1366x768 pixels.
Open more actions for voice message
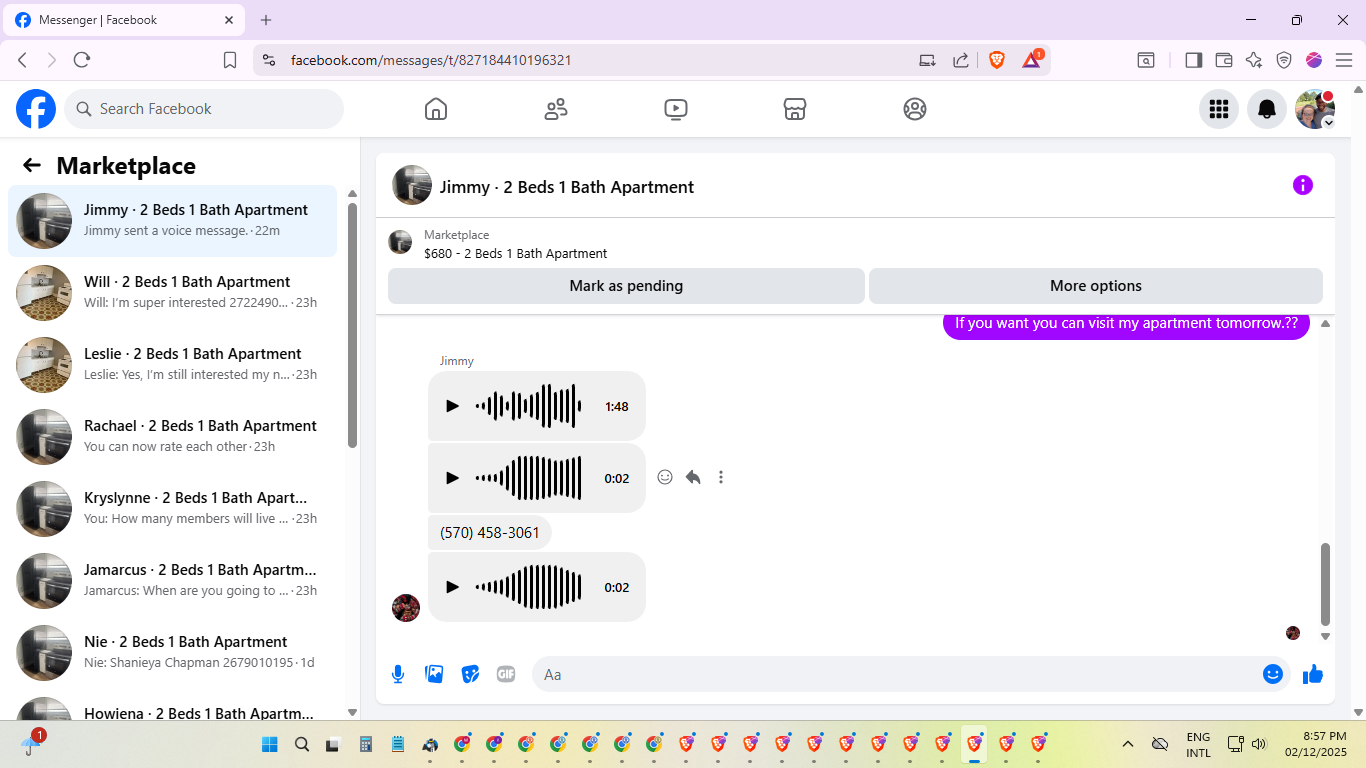pyautogui.click(x=721, y=477)
